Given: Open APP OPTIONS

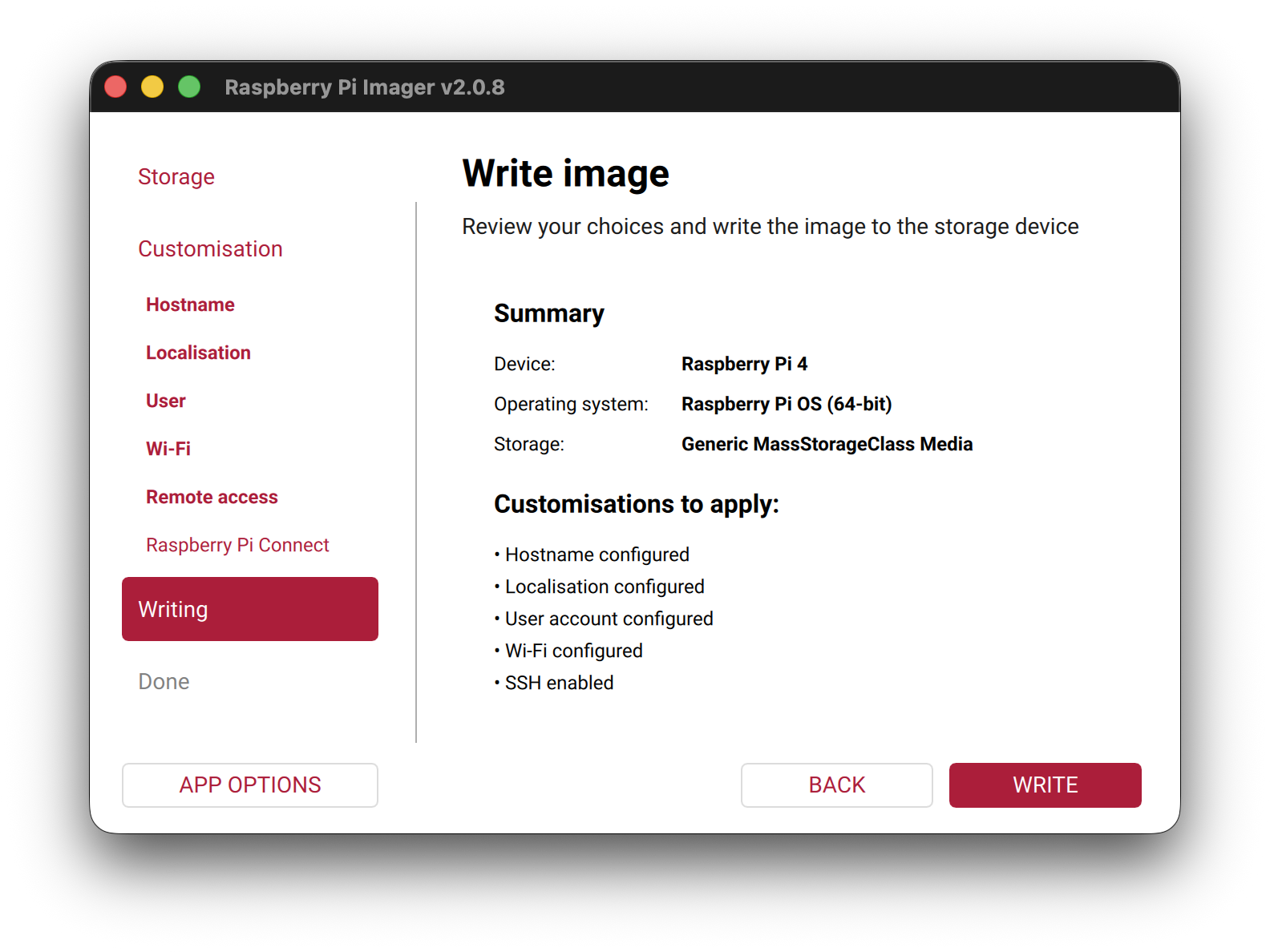Looking at the screenshot, I should (250, 785).
